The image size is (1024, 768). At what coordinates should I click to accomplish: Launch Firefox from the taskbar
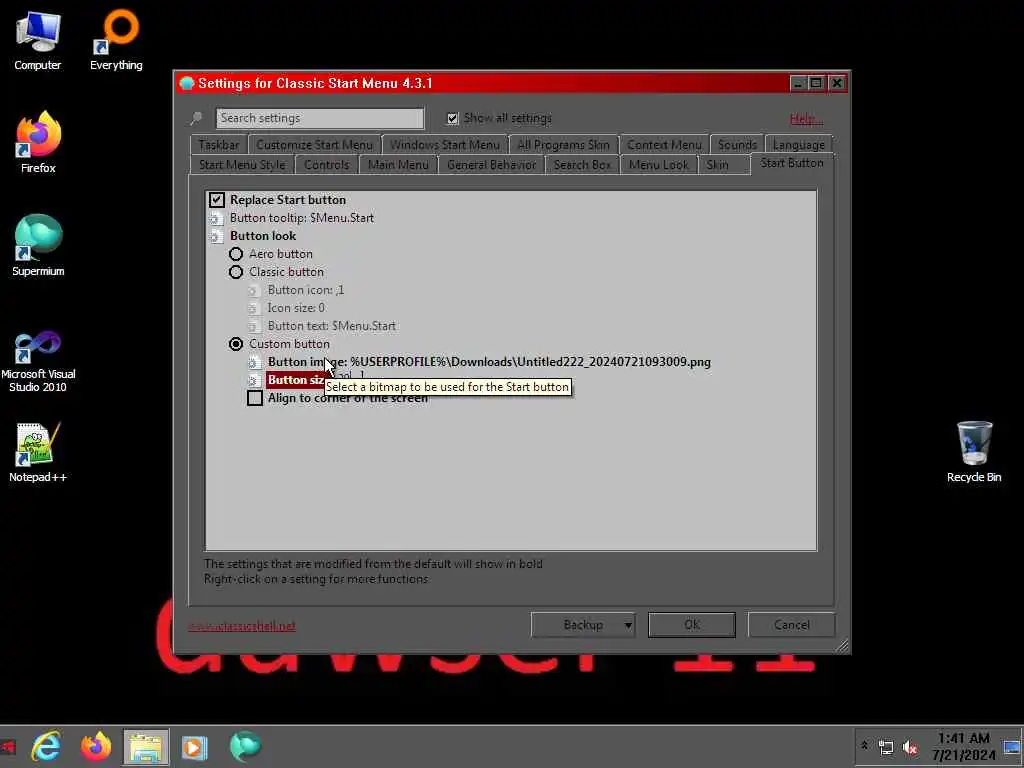pos(96,746)
